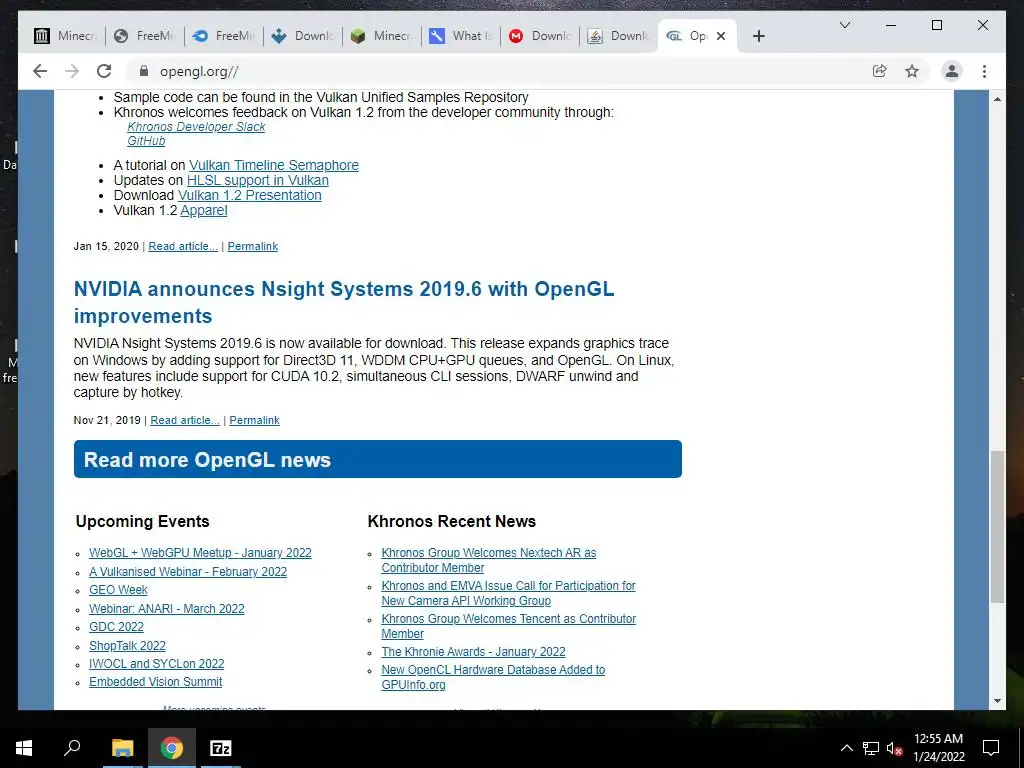Open the Windows notification center
The height and width of the screenshot is (768, 1024).
tap(991, 748)
